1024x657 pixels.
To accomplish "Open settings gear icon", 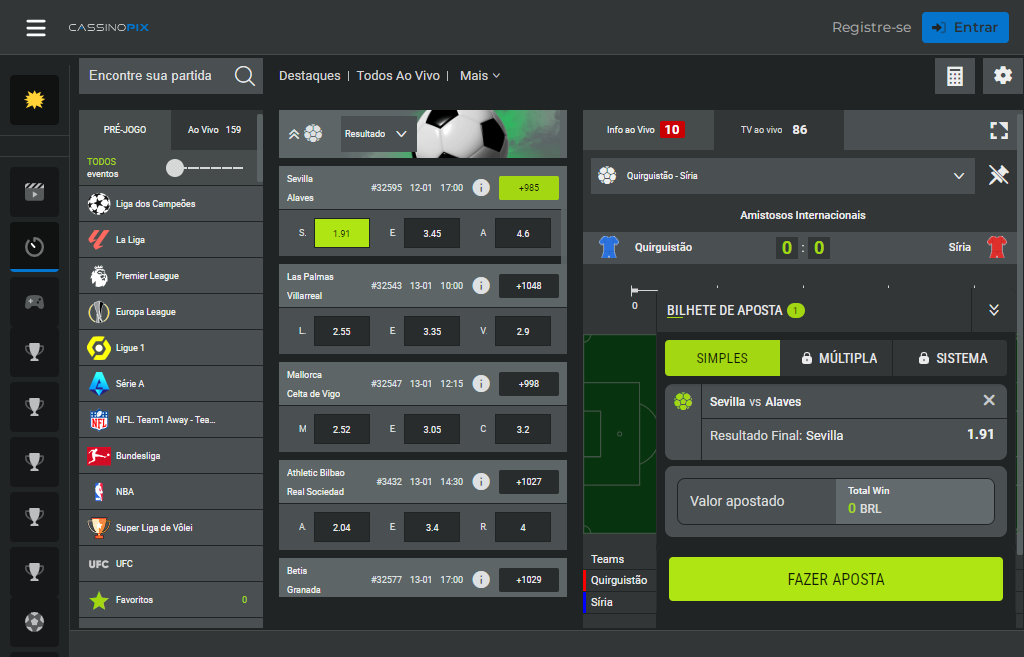I will click(1003, 76).
